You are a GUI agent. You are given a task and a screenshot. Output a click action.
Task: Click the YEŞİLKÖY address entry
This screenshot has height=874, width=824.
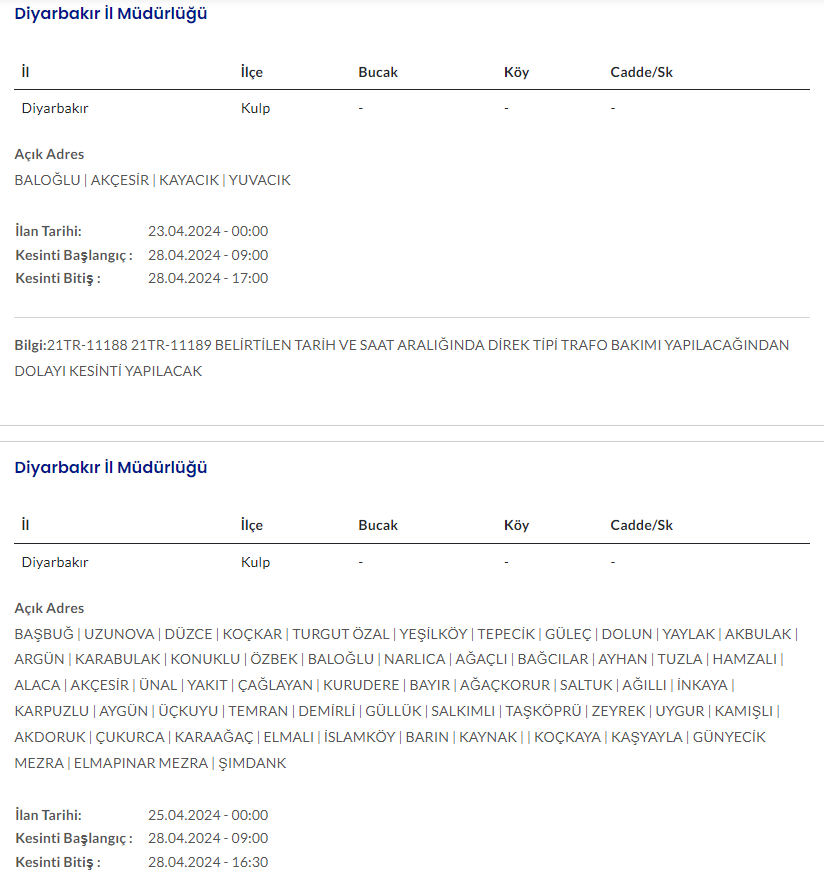pos(433,634)
